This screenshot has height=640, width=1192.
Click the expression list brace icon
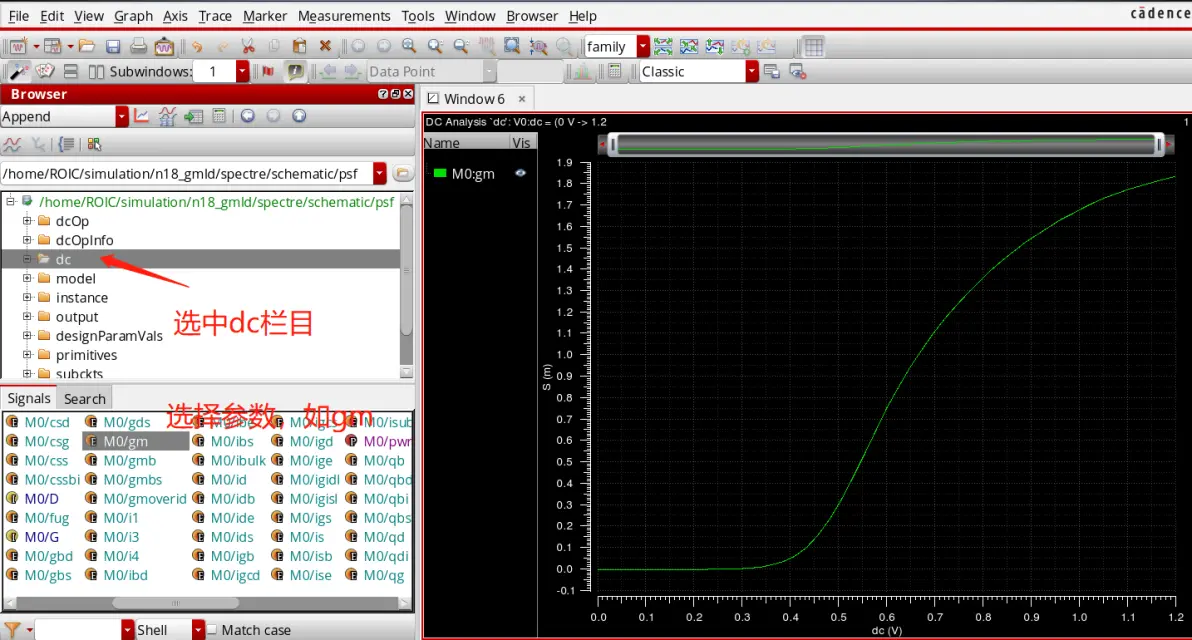[x=67, y=144]
